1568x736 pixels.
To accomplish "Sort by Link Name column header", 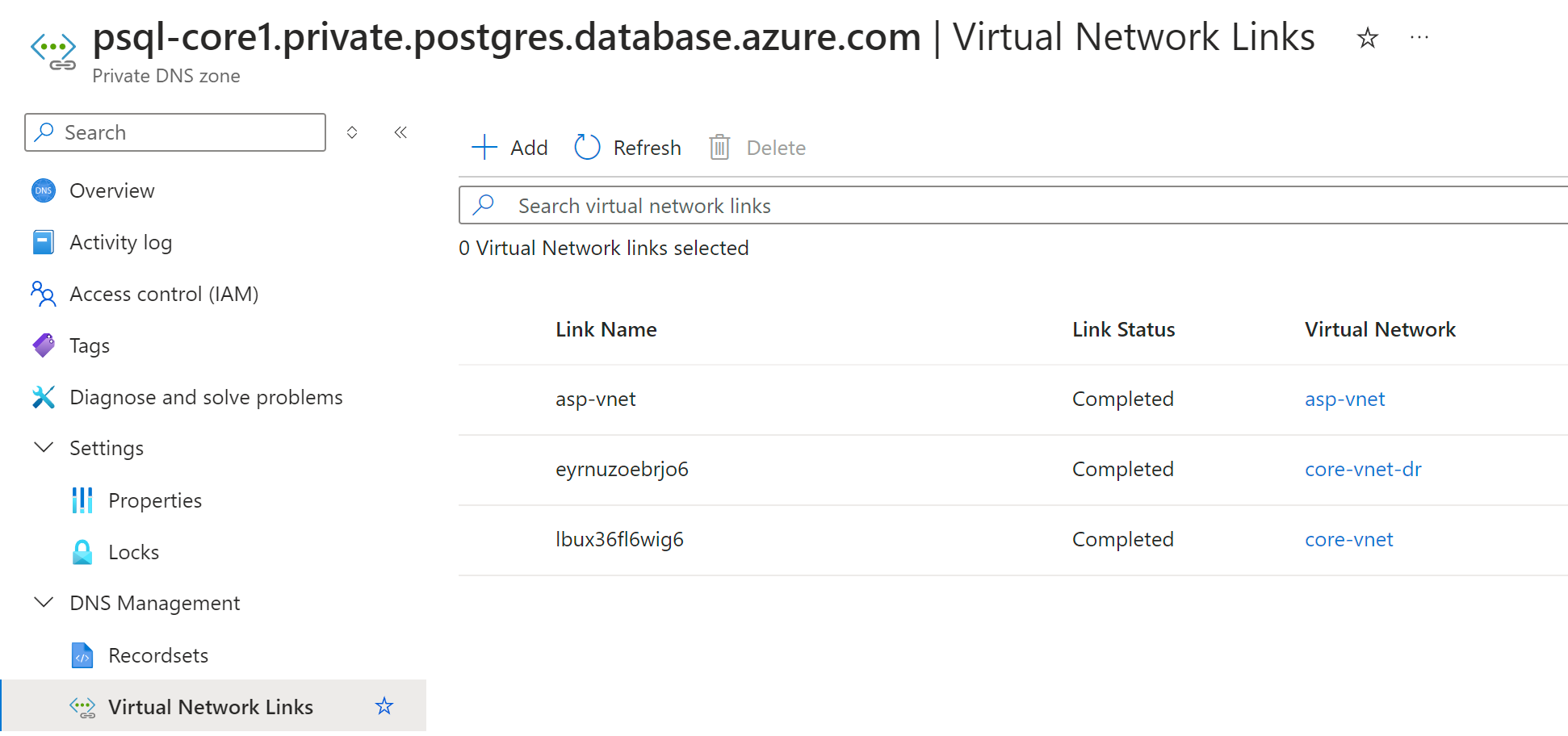I will [606, 329].
